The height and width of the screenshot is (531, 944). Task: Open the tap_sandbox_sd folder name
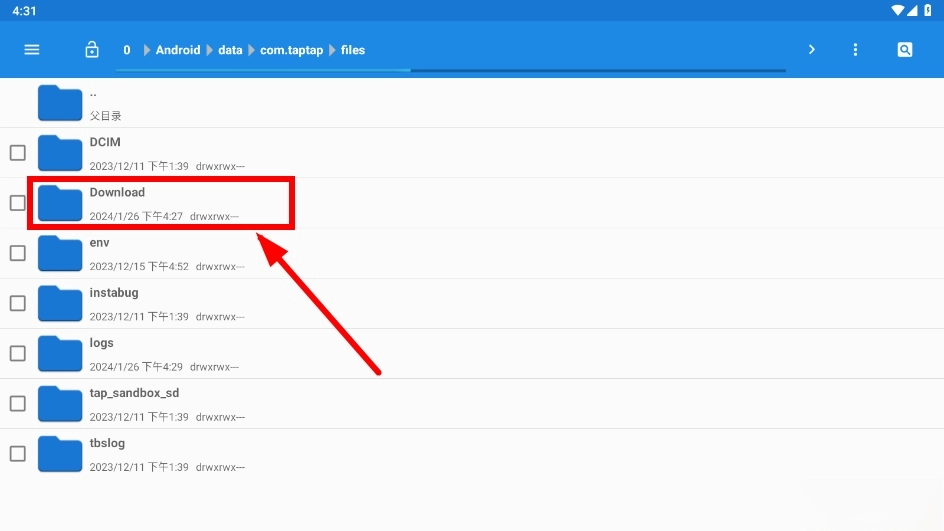pos(134,393)
